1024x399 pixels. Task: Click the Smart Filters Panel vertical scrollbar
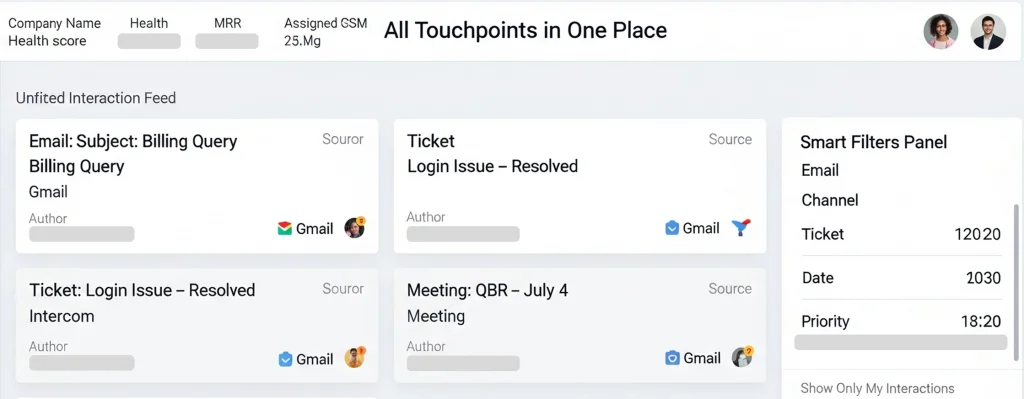pyautogui.click(x=1016, y=282)
